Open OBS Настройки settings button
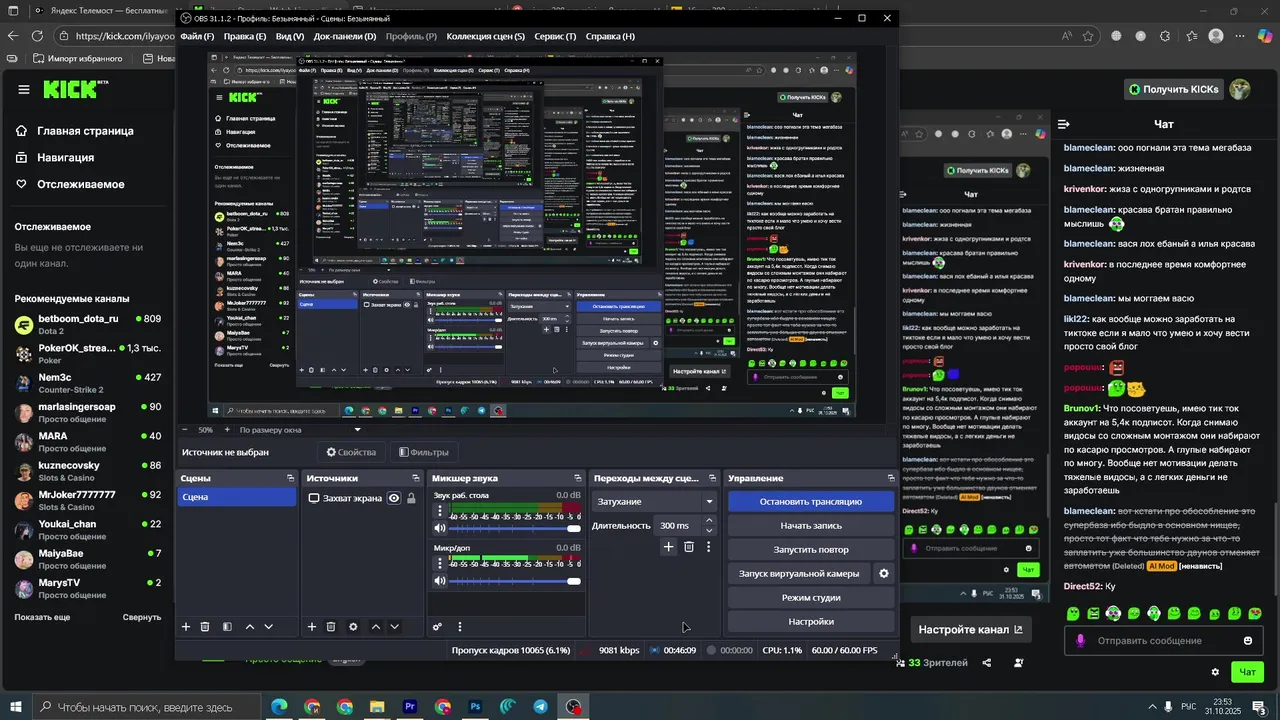The width and height of the screenshot is (1280, 720). [810, 622]
